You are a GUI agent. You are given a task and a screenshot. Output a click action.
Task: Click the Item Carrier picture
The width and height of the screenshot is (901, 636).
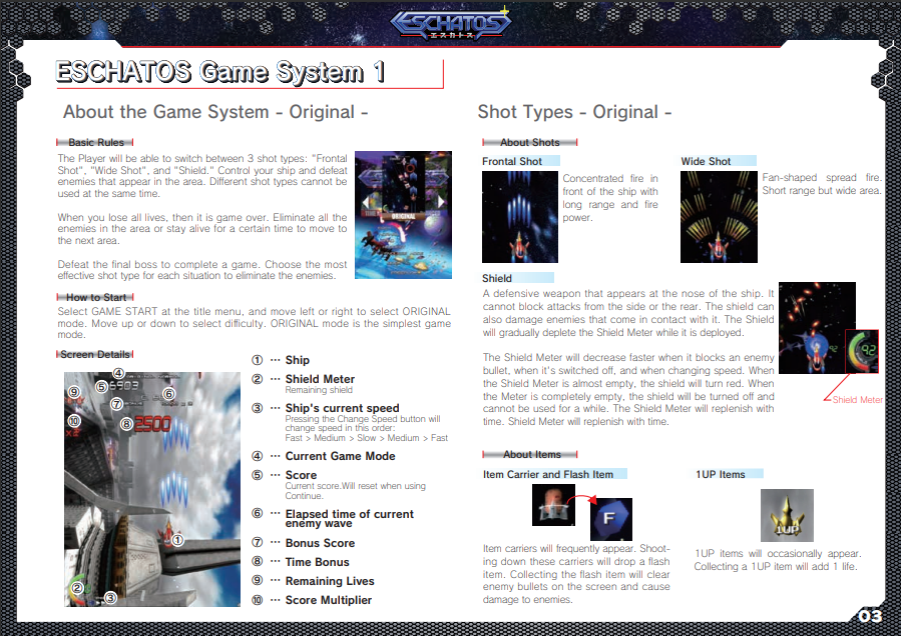tap(553, 504)
